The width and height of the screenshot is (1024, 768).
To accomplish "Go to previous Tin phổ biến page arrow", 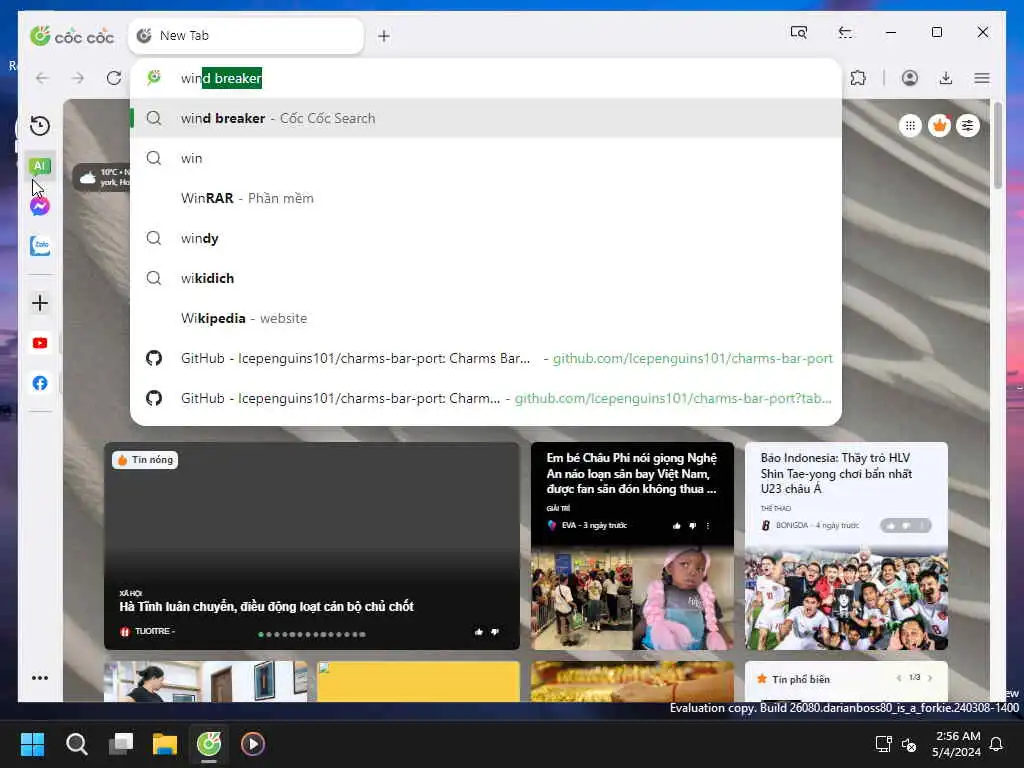I will [x=899, y=678].
